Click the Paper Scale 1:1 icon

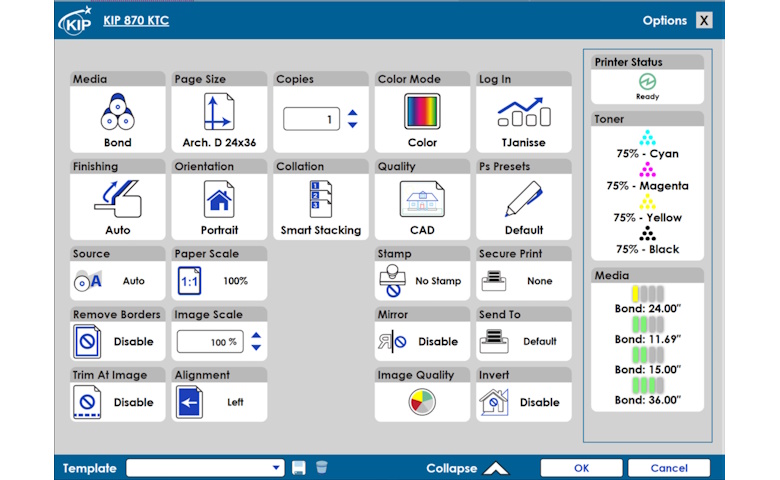[190, 281]
